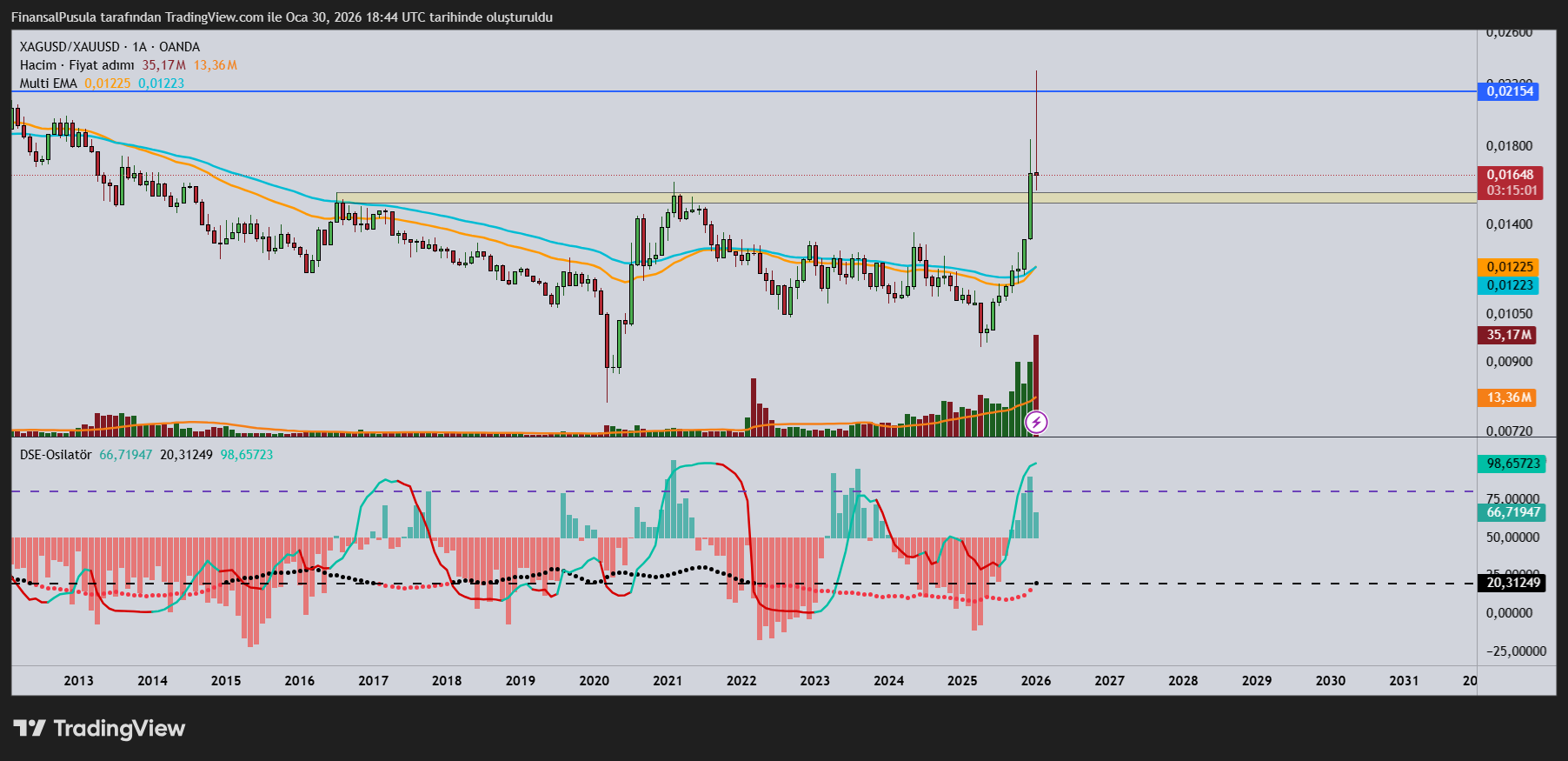Select the Multi EMA indicator label
Image resolution: width=1568 pixels, height=761 pixels.
point(49,83)
